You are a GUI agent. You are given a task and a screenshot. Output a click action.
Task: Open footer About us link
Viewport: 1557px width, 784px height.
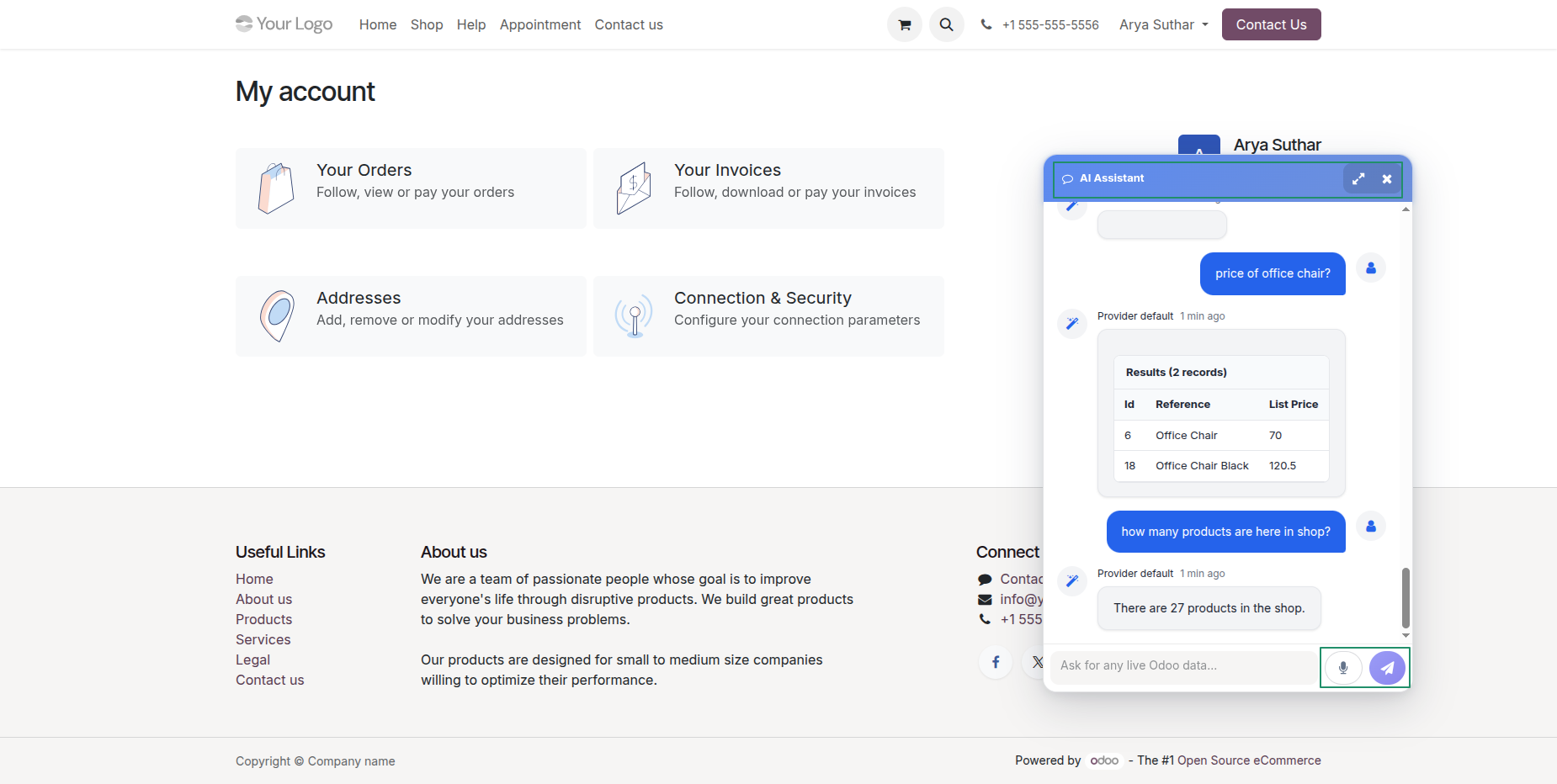(x=263, y=599)
